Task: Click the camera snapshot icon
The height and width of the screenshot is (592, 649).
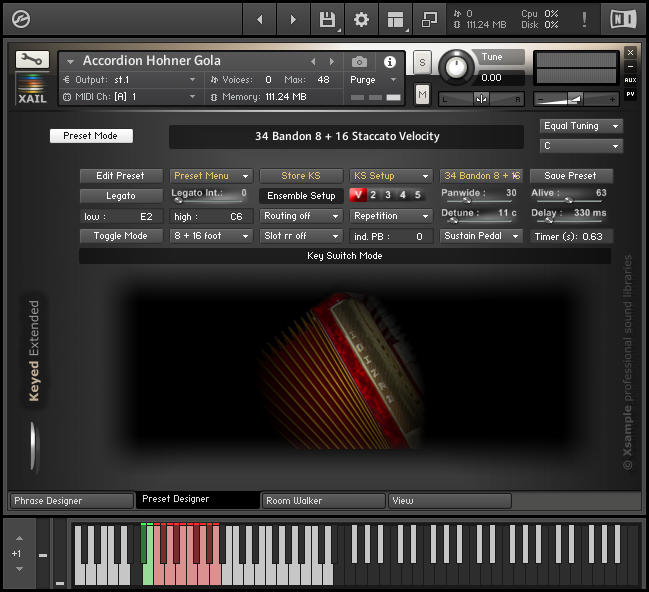Action: [359, 62]
